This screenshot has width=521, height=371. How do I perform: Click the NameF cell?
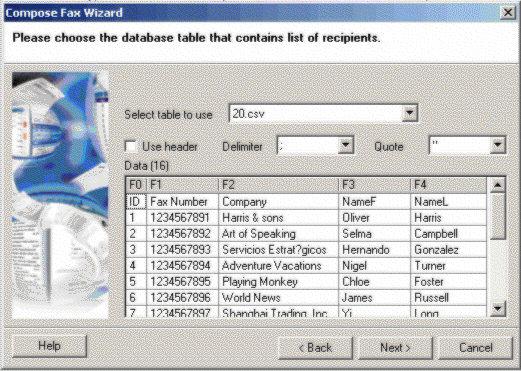pyautogui.click(x=374, y=202)
